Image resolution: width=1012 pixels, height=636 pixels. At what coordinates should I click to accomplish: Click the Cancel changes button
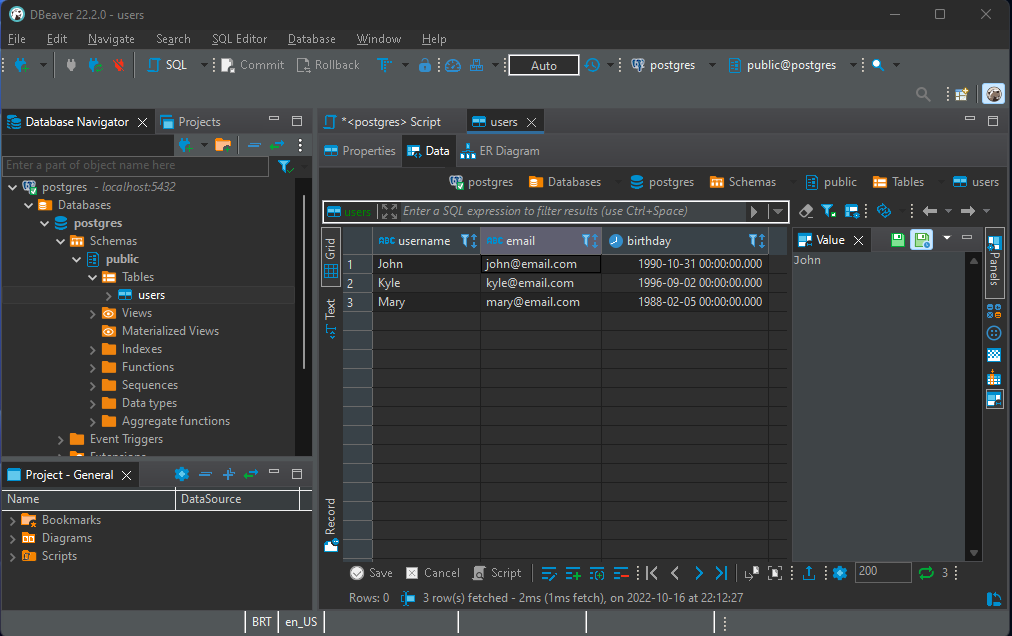[x=432, y=573]
